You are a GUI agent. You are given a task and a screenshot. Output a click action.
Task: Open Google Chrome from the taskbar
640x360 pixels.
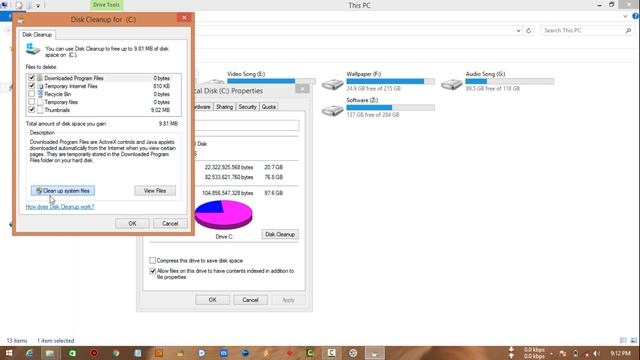pos(116,353)
